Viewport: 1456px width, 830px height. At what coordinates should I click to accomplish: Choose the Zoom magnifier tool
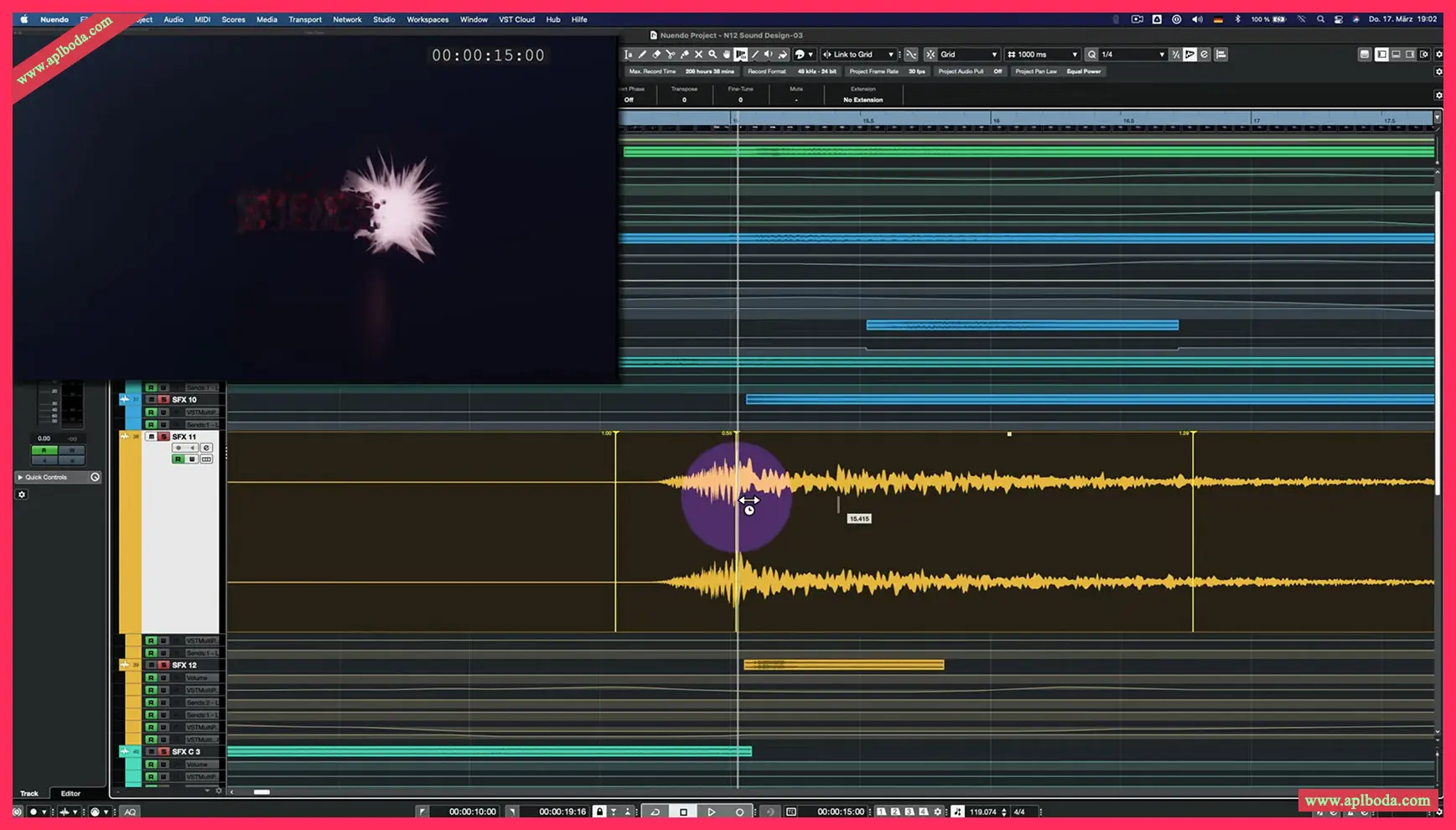point(712,54)
